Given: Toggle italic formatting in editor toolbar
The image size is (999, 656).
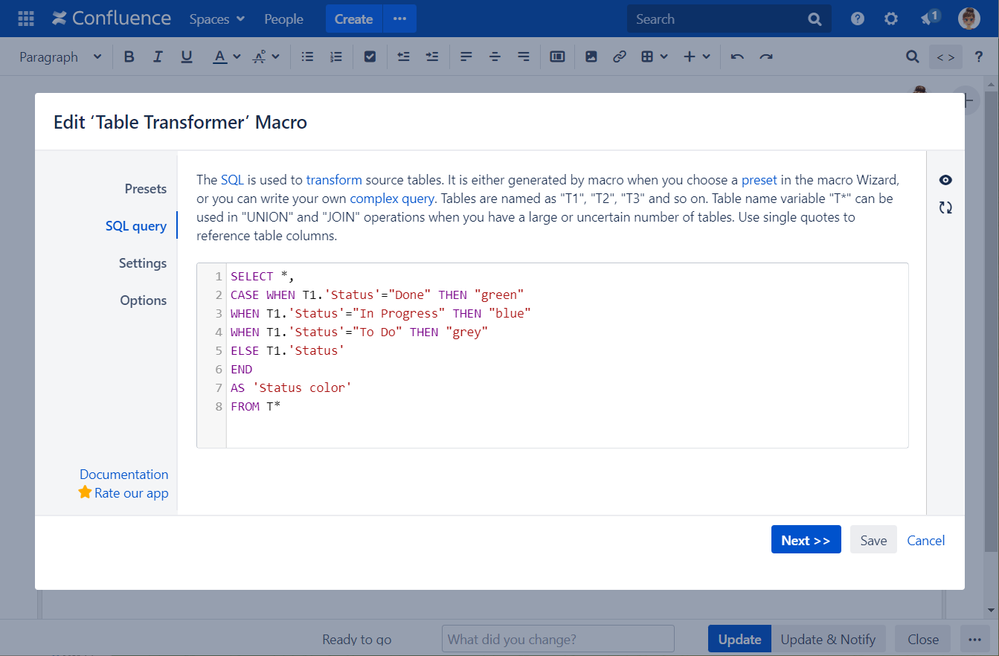Looking at the screenshot, I should click(x=157, y=57).
